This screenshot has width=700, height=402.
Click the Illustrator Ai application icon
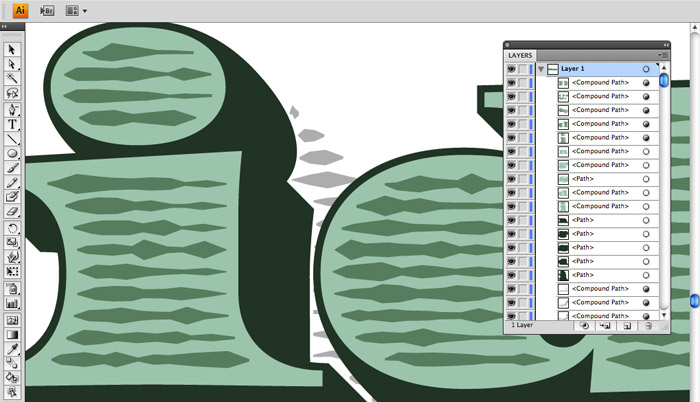[x=20, y=11]
